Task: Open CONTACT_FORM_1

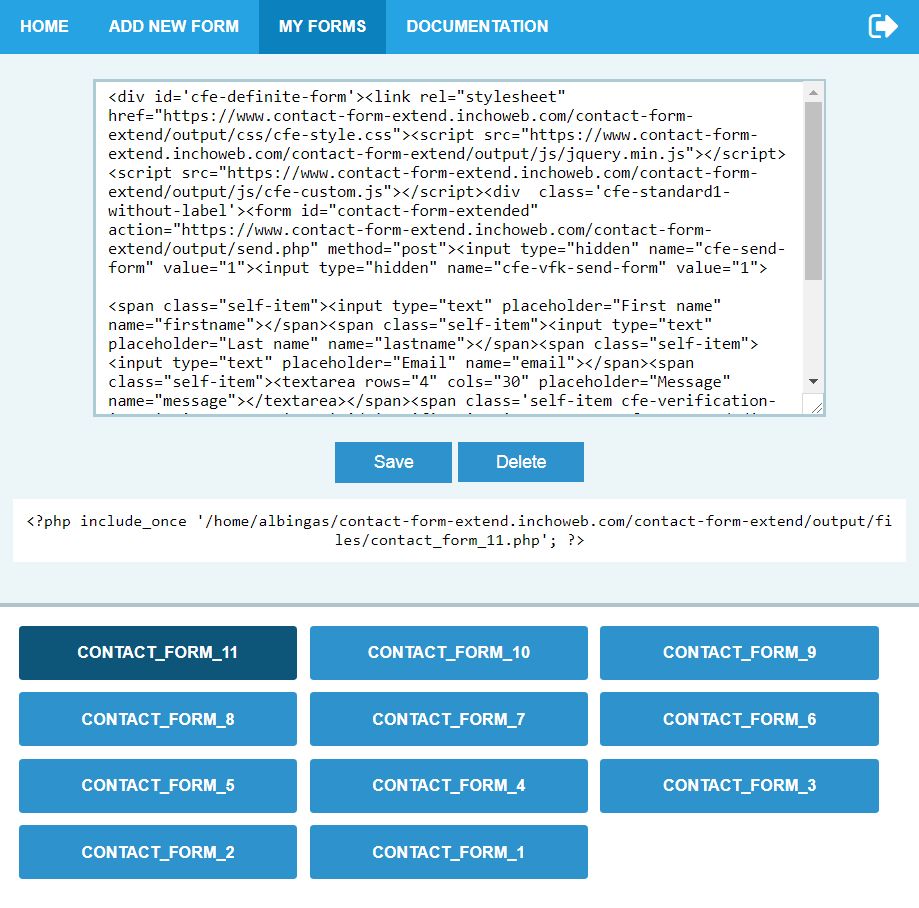Action: [x=448, y=852]
